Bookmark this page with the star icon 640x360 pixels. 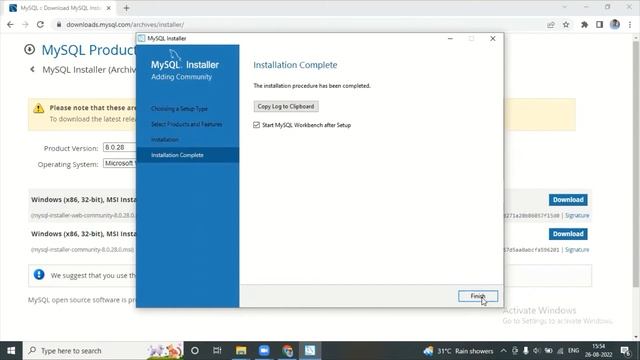tap(566, 24)
